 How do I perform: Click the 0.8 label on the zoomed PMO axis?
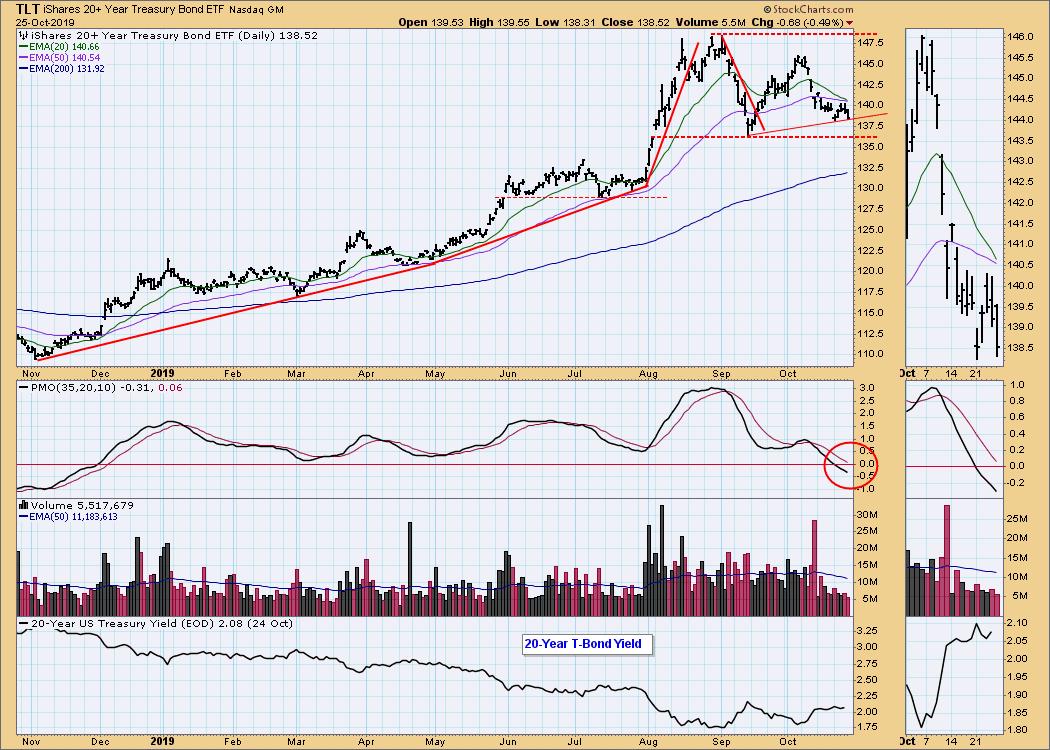tap(1019, 402)
